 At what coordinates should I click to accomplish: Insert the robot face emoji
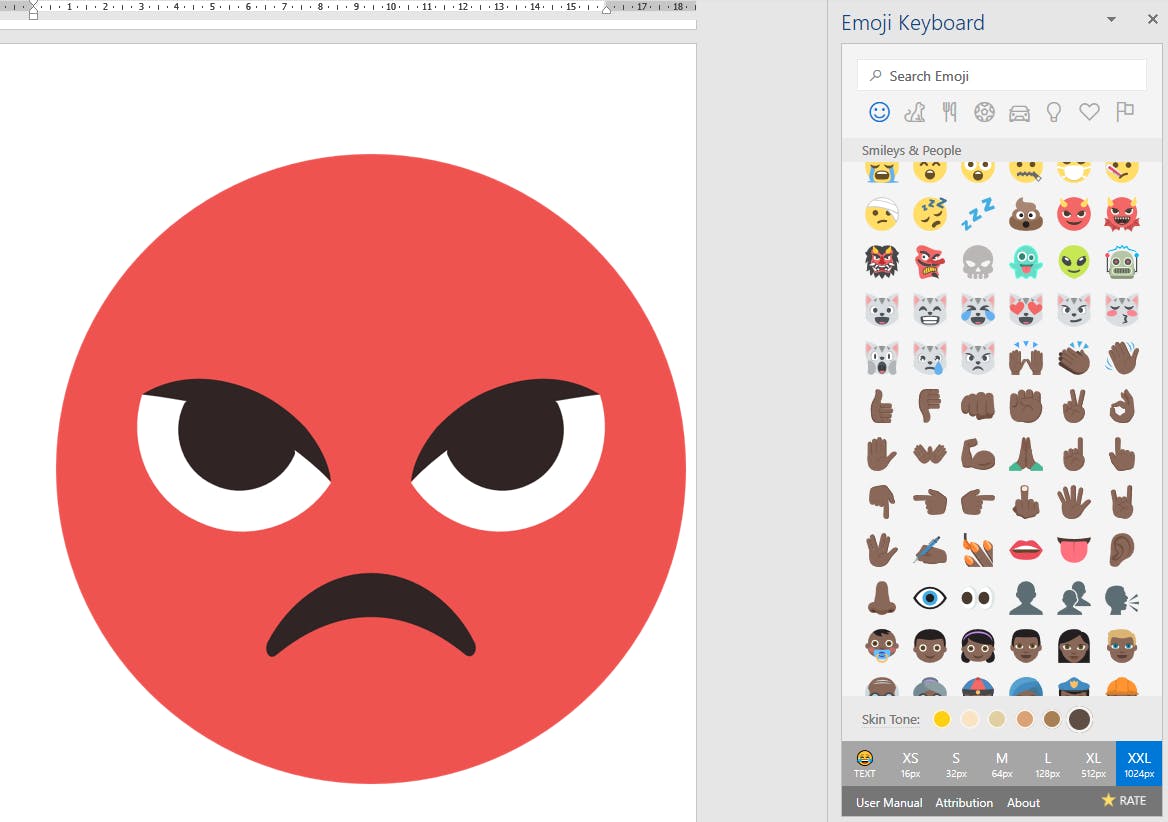[1122, 262]
